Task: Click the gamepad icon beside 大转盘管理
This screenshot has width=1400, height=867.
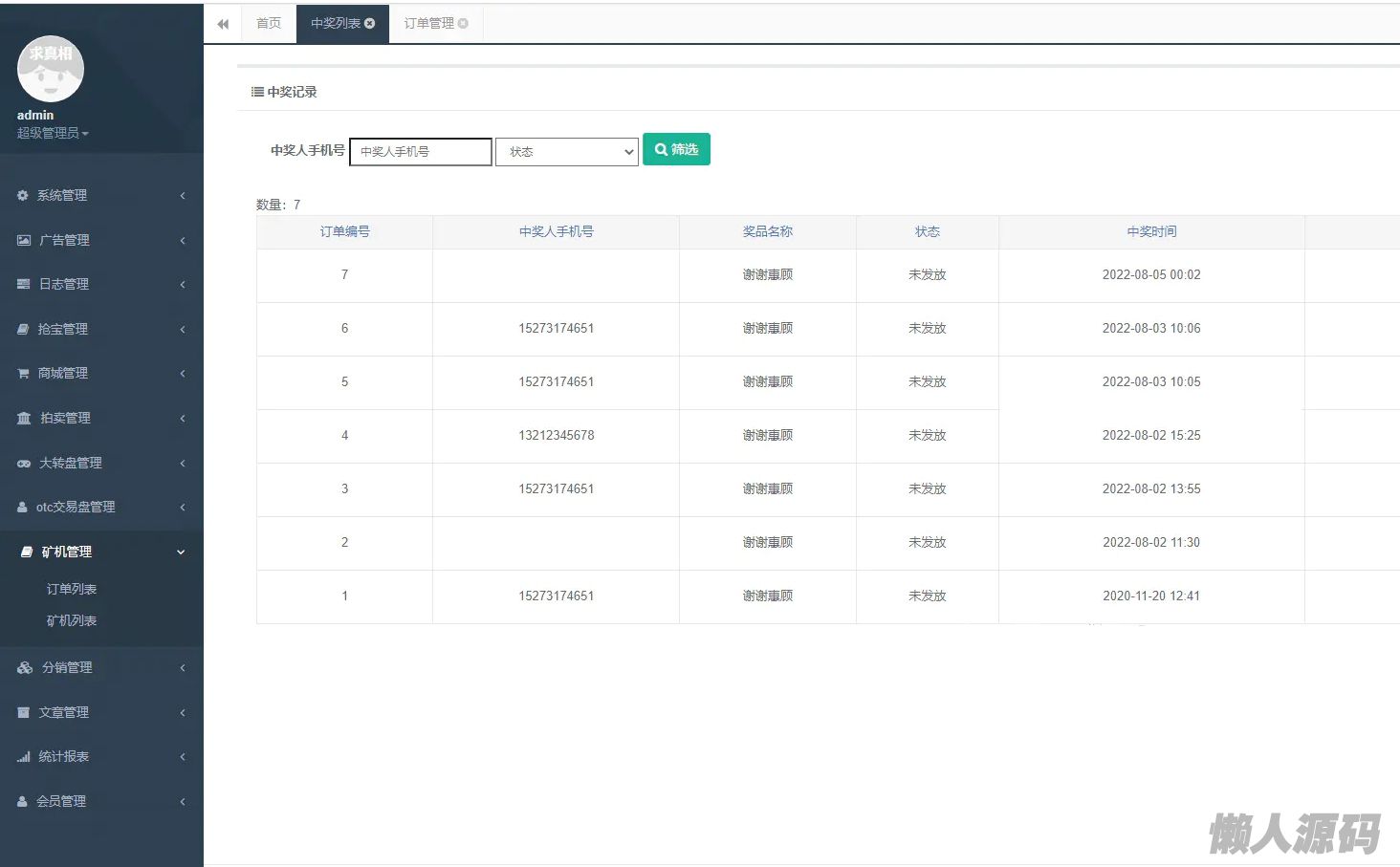Action: (x=24, y=464)
